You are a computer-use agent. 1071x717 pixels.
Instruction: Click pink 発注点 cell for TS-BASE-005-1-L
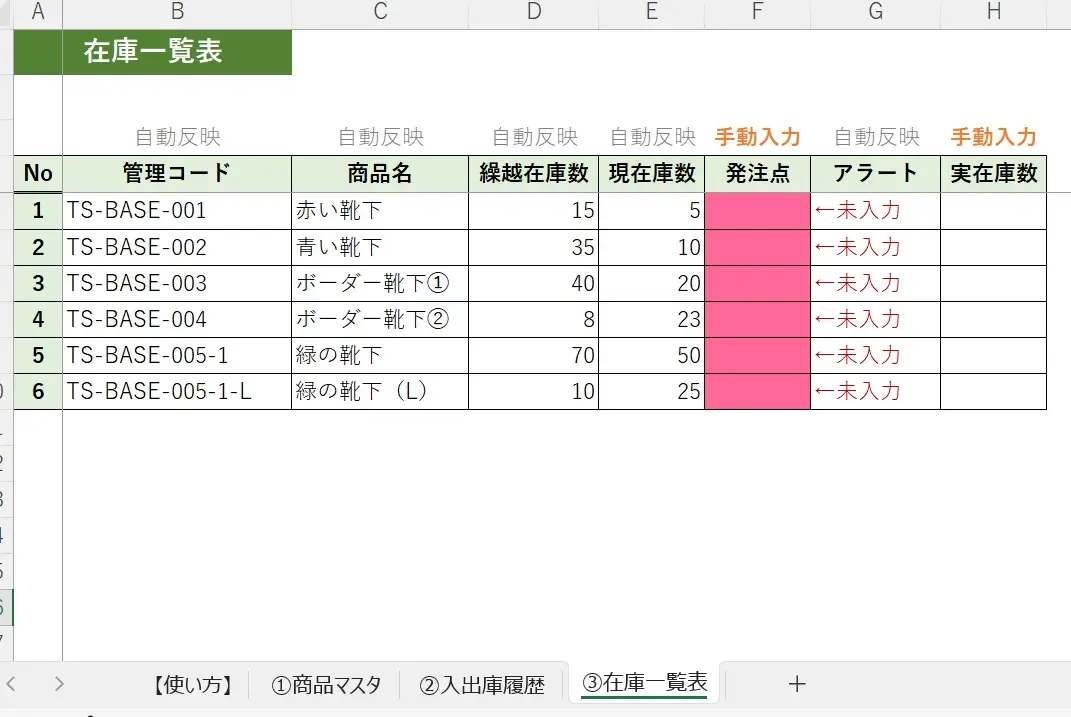757,391
